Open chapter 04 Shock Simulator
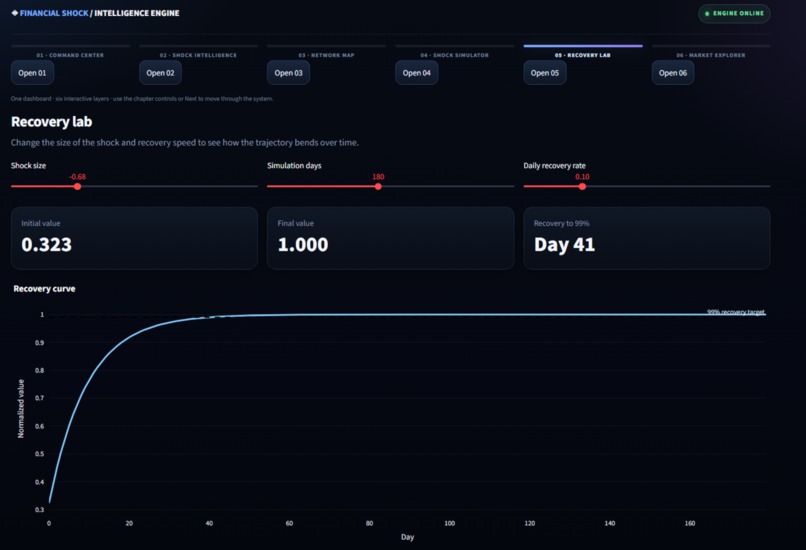Image resolution: width=806 pixels, height=550 pixels. point(416,73)
